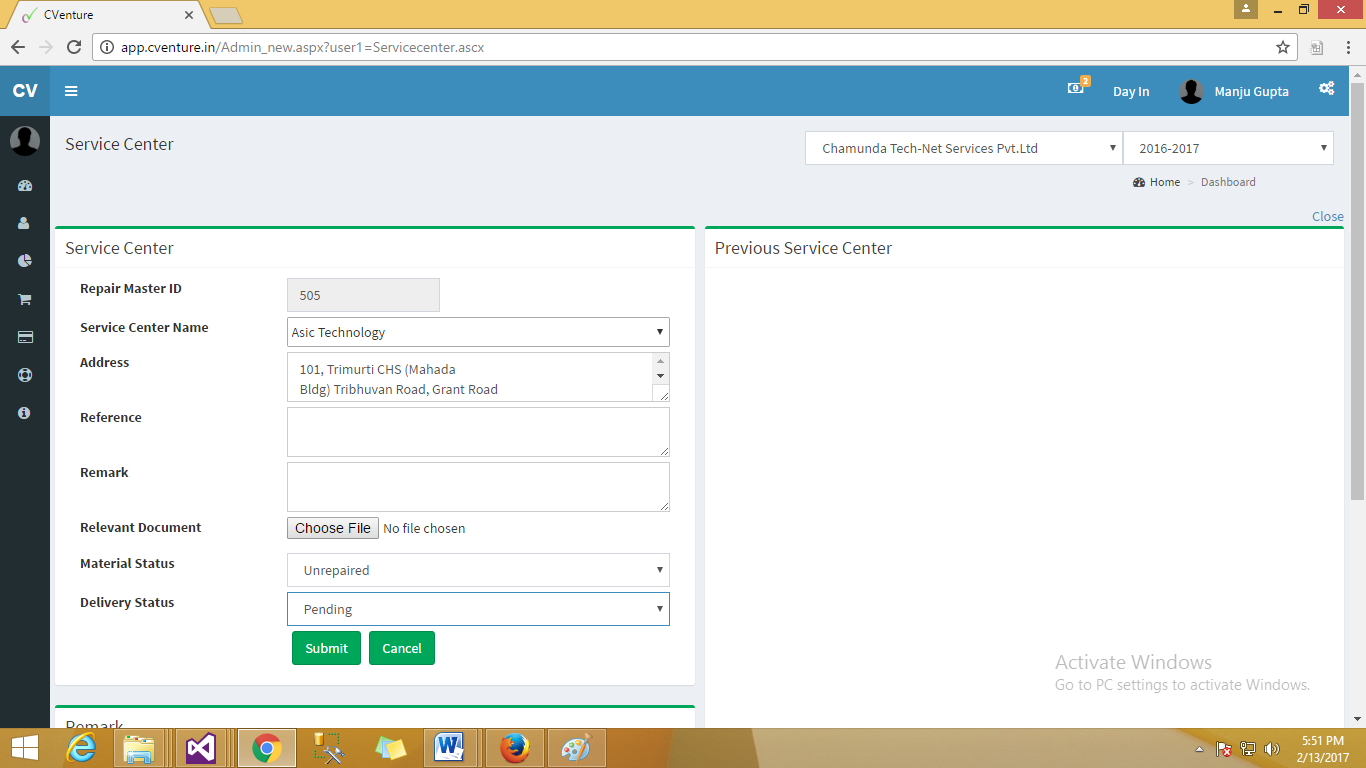Show hidden icons in the system tray
Screen dimensions: 1366x768
1199,749
